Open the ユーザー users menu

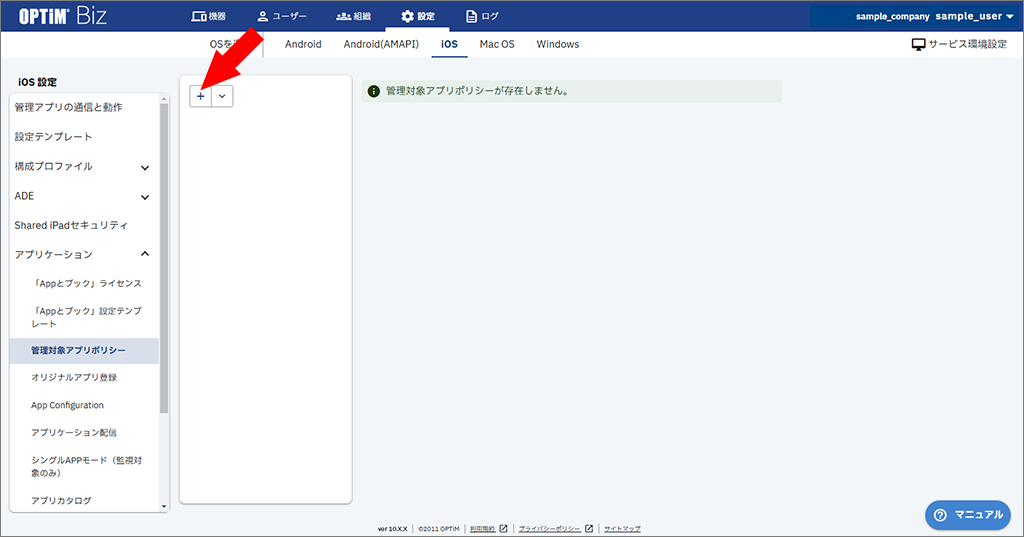(281, 16)
